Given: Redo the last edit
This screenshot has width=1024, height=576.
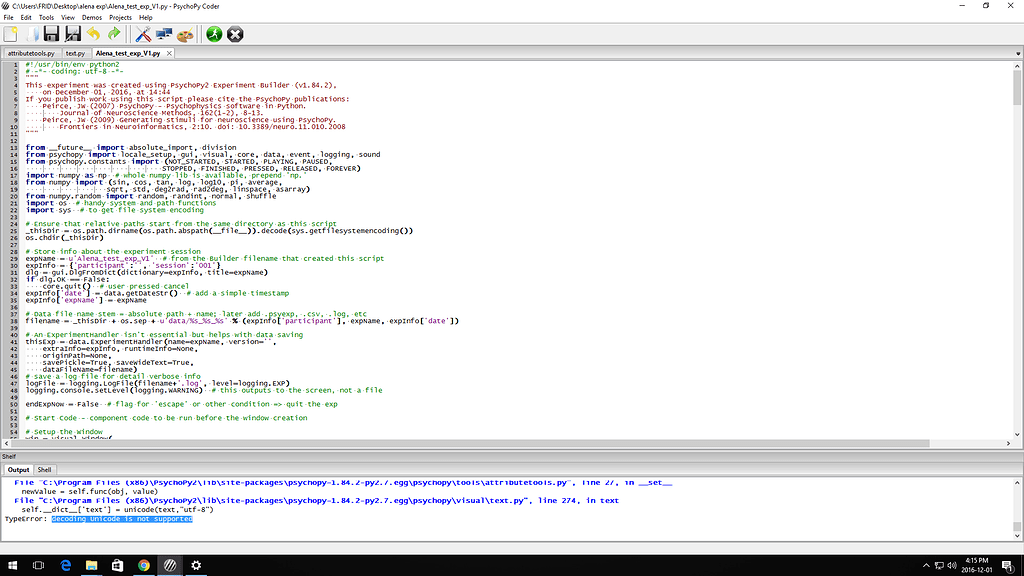Looking at the screenshot, I should pyautogui.click(x=114, y=33).
